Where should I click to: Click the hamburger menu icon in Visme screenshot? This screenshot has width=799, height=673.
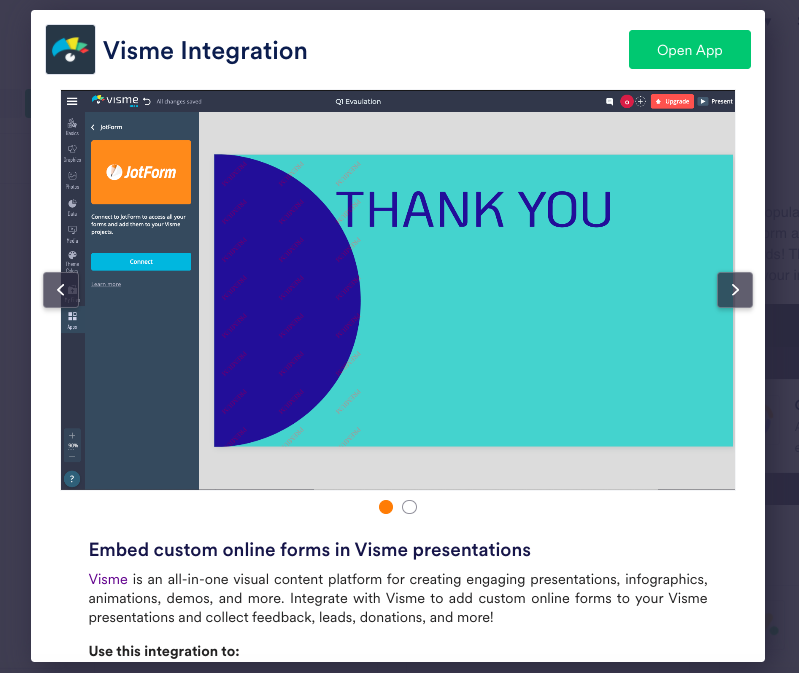click(72, 101)
